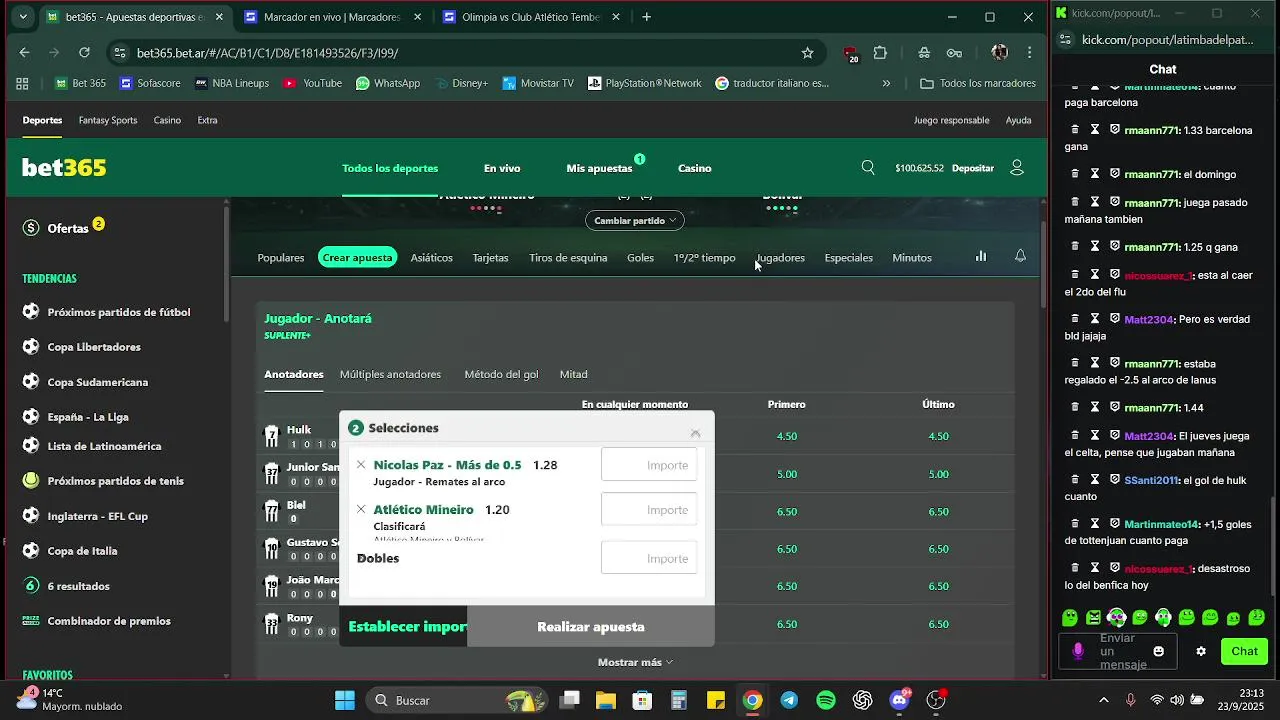This screenshot has height=720, width=1280.
Task: Click the Depositar link
Action: point(973,168)
